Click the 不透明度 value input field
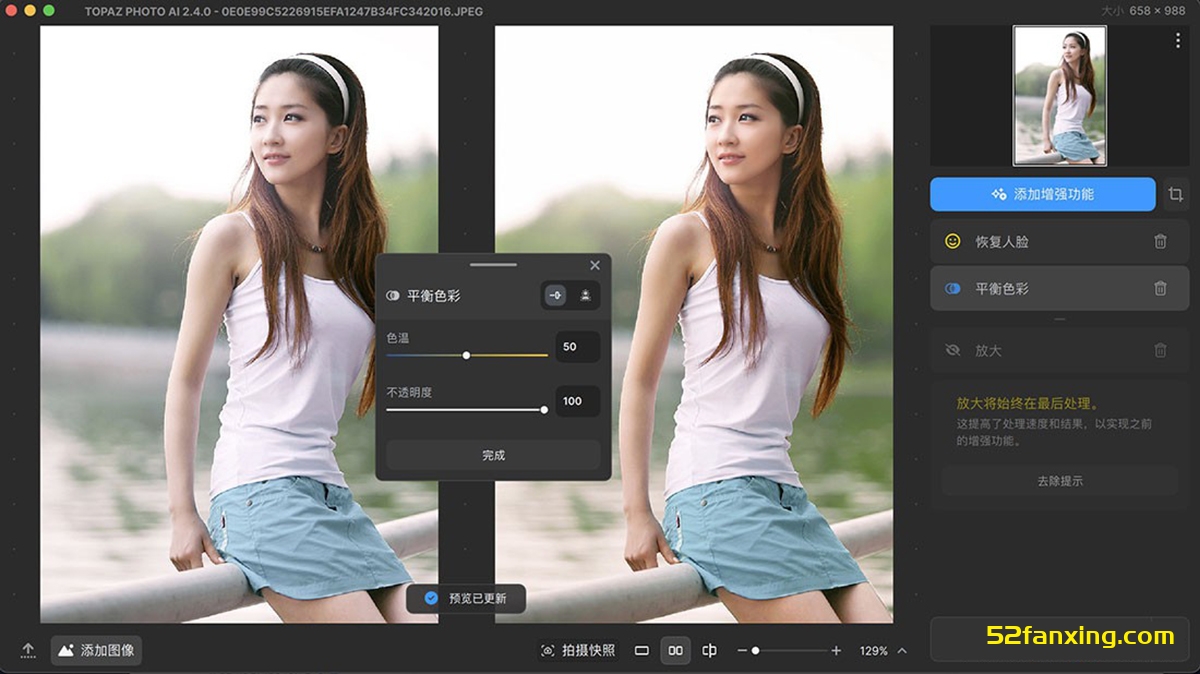The width and height of the screenshot is (1200, 674). 578,401
